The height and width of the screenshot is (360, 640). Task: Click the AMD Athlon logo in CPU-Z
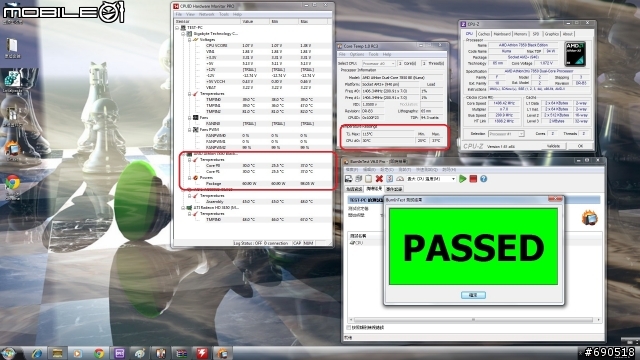575,54
